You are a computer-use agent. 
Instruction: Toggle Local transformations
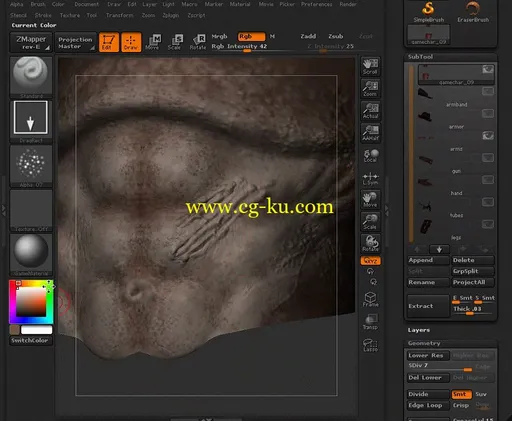370,155
